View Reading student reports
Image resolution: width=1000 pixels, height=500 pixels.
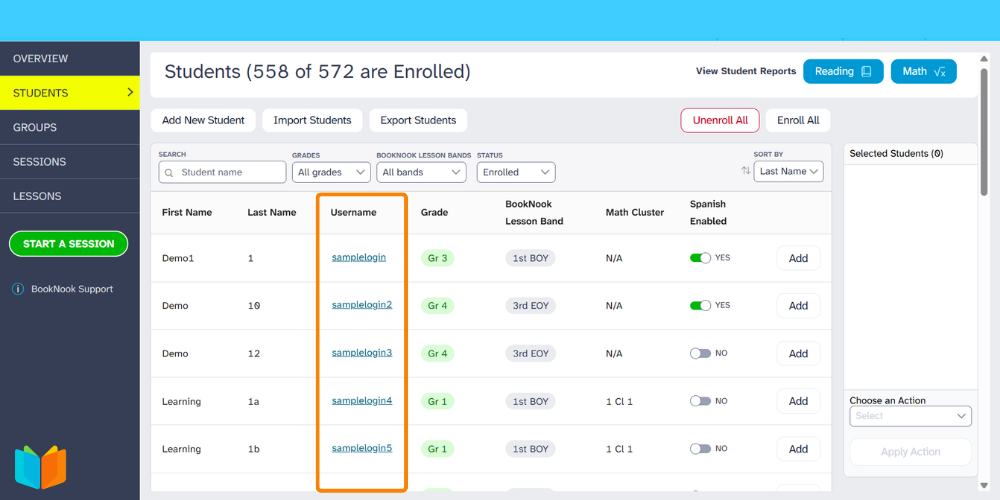point(843,71)
